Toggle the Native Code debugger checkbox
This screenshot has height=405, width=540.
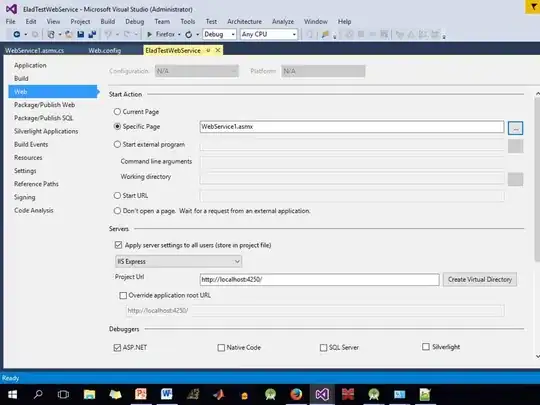click(221, 347)
